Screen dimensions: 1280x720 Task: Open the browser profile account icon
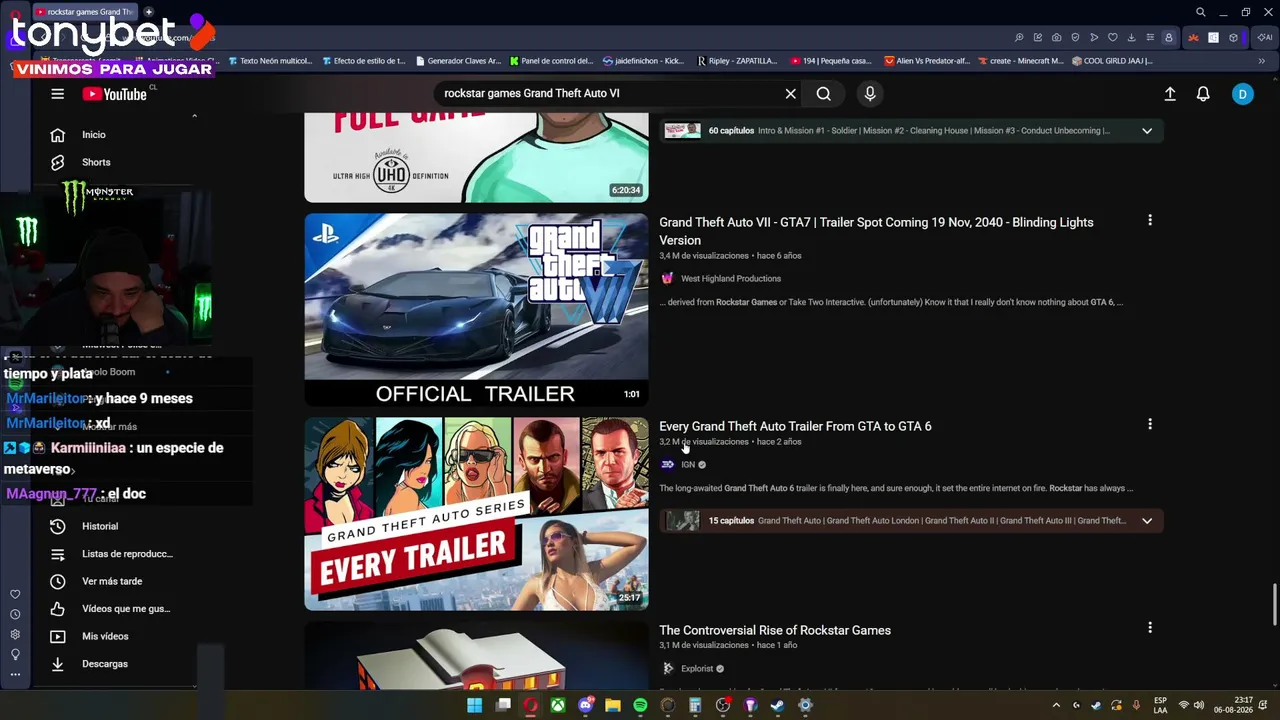(x=1168, y=38)
